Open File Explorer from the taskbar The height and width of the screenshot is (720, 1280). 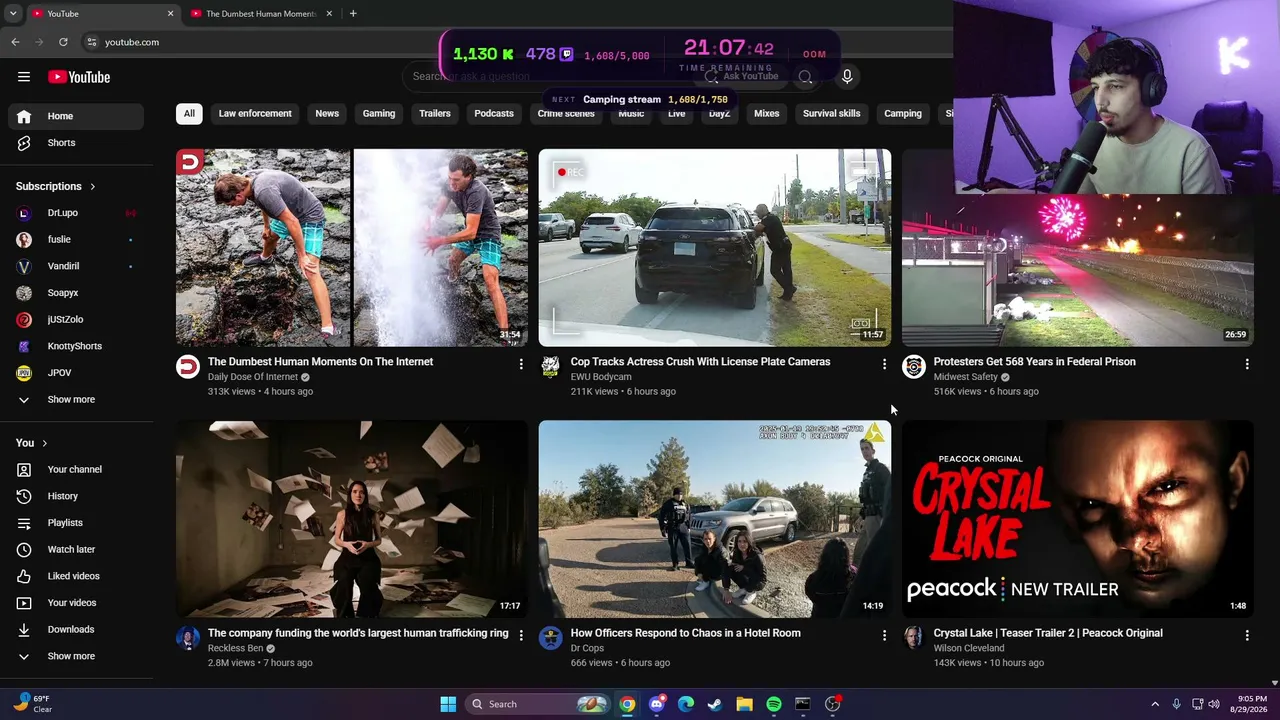click(744, 704)
